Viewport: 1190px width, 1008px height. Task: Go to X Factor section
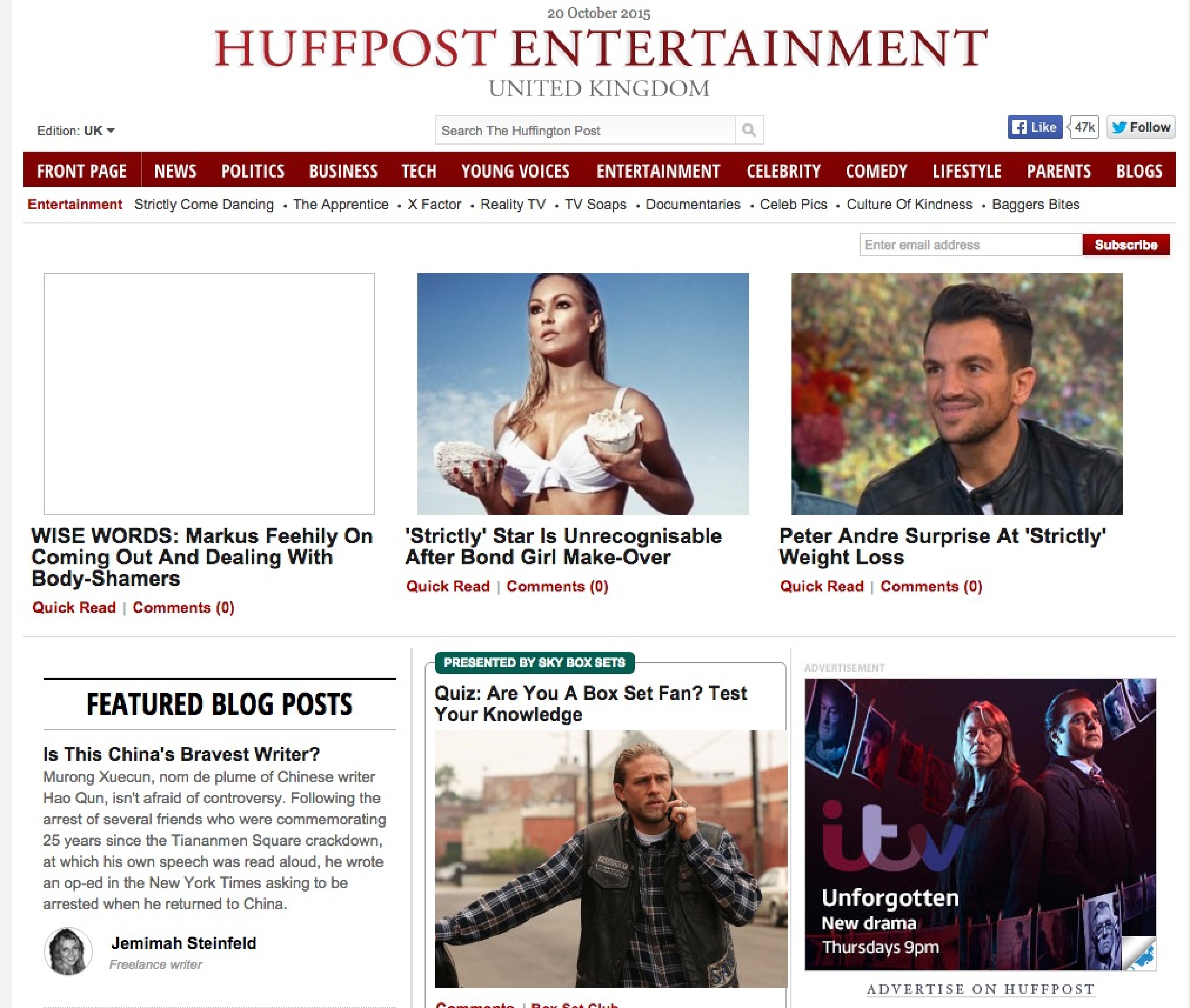click(x=434, y=204)
